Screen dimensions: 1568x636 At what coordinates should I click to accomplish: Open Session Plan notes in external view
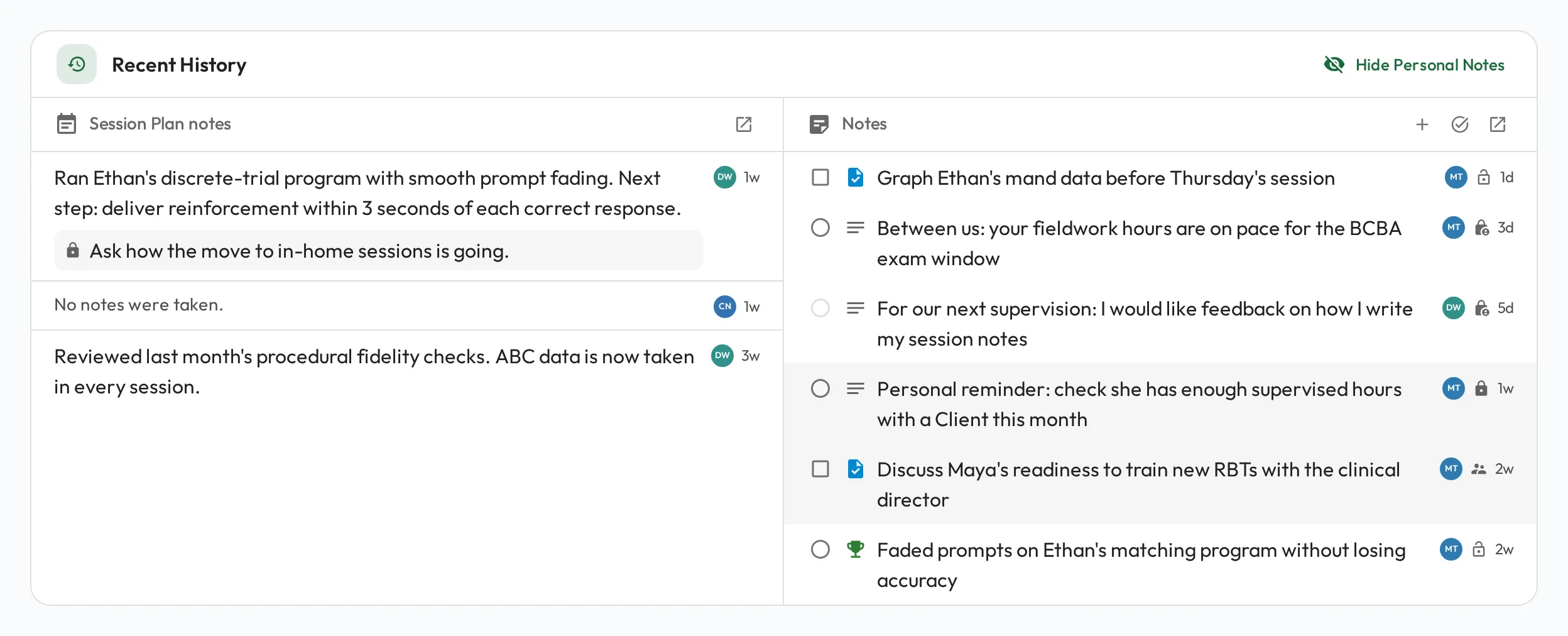744,124
